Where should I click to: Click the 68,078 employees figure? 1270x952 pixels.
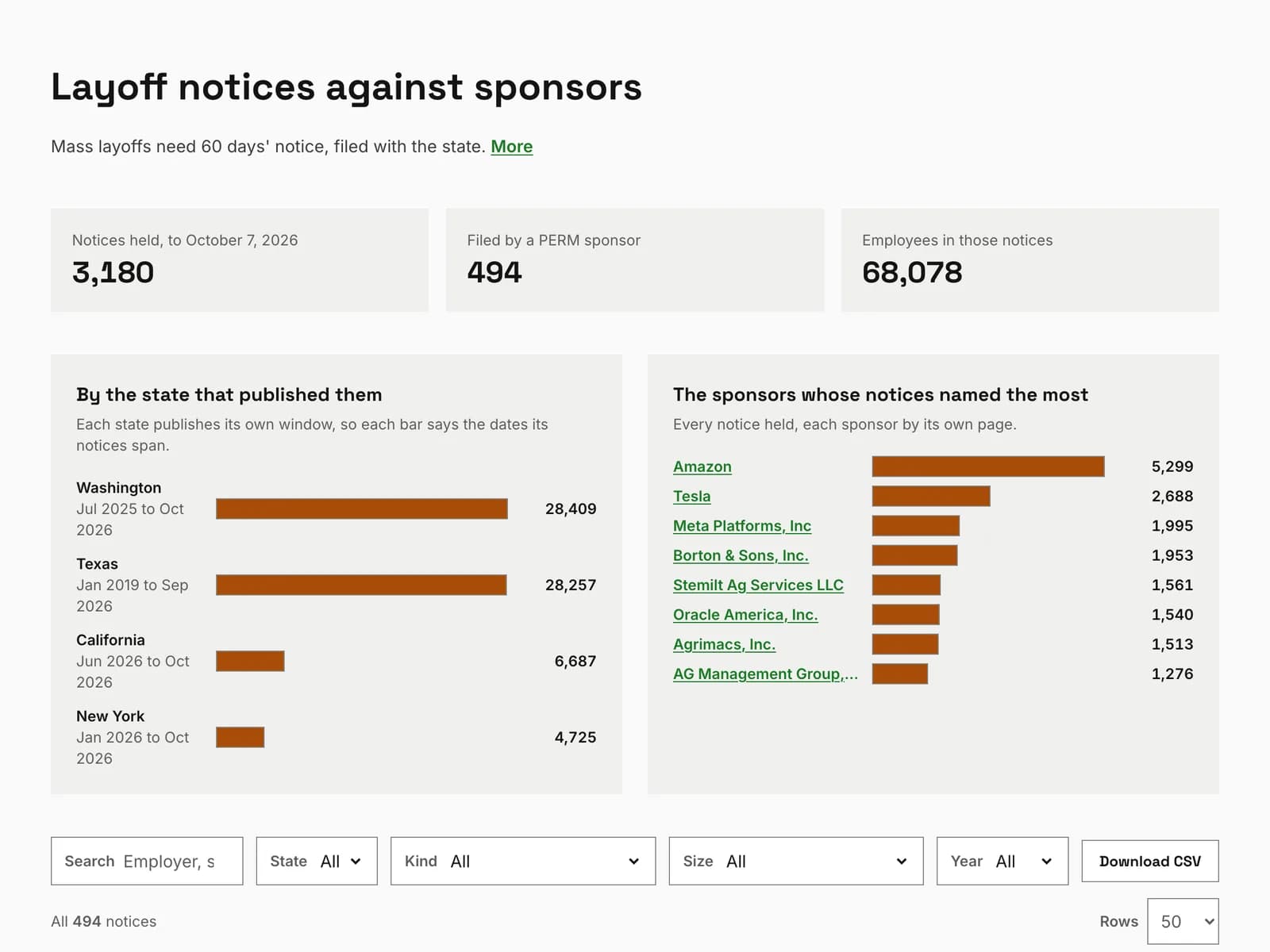coord(912,272)
